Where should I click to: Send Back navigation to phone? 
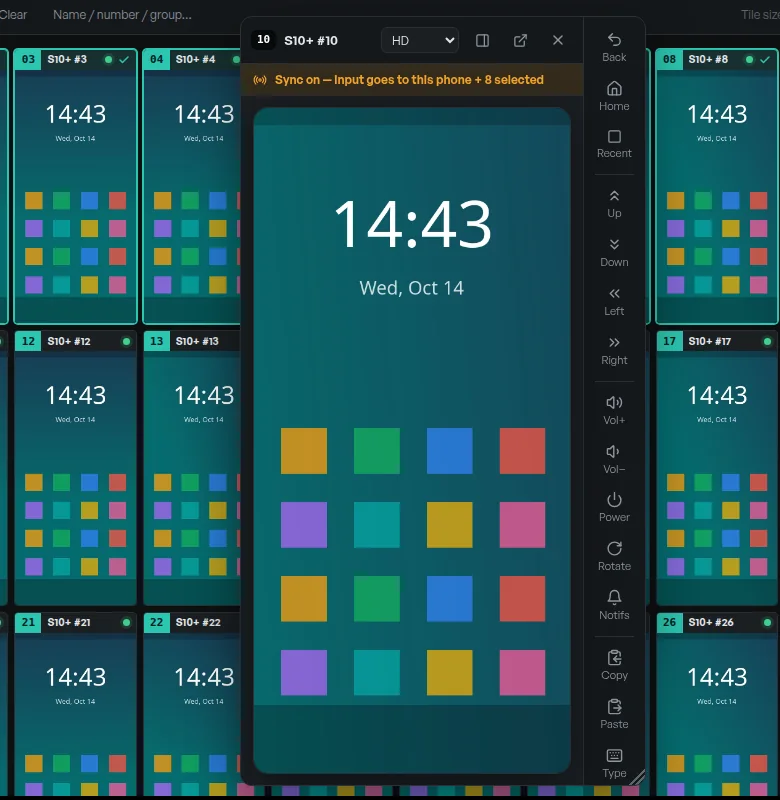[x=614, y=47]
